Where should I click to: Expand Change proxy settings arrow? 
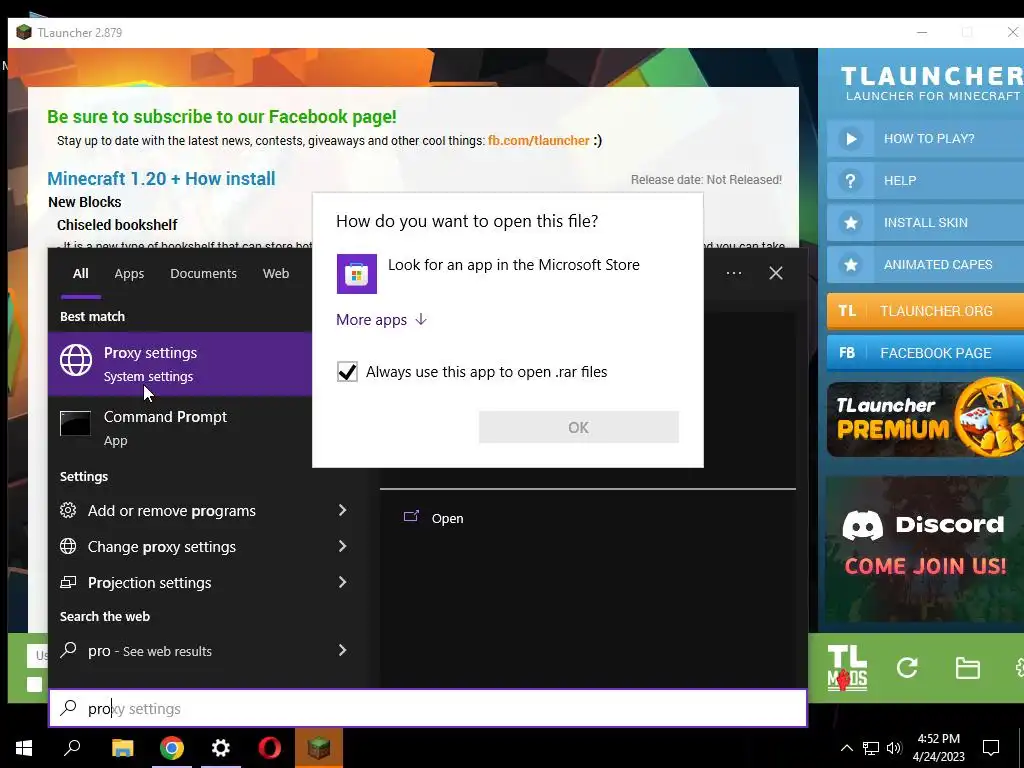pyautogui.click(x=342, y=546)
